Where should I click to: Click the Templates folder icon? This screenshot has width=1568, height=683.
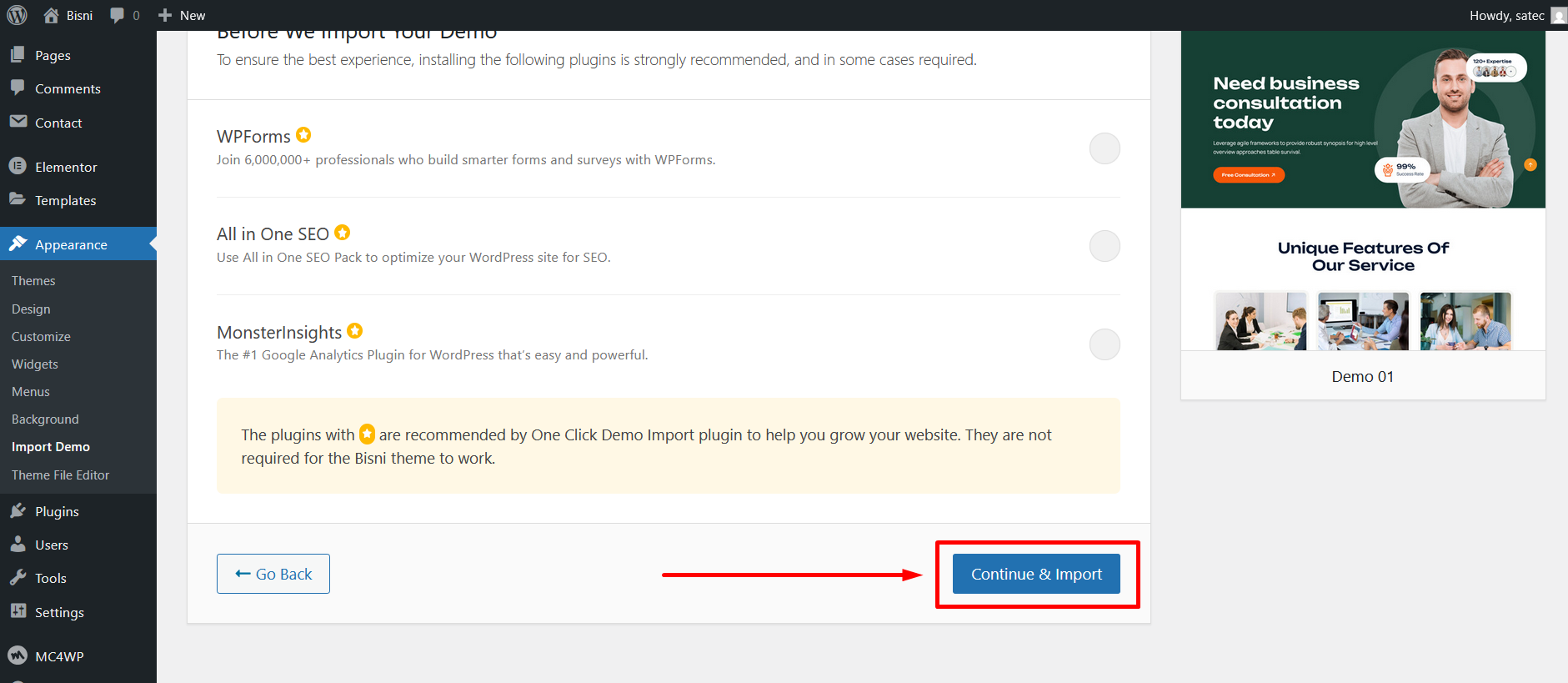click(18, 199)
